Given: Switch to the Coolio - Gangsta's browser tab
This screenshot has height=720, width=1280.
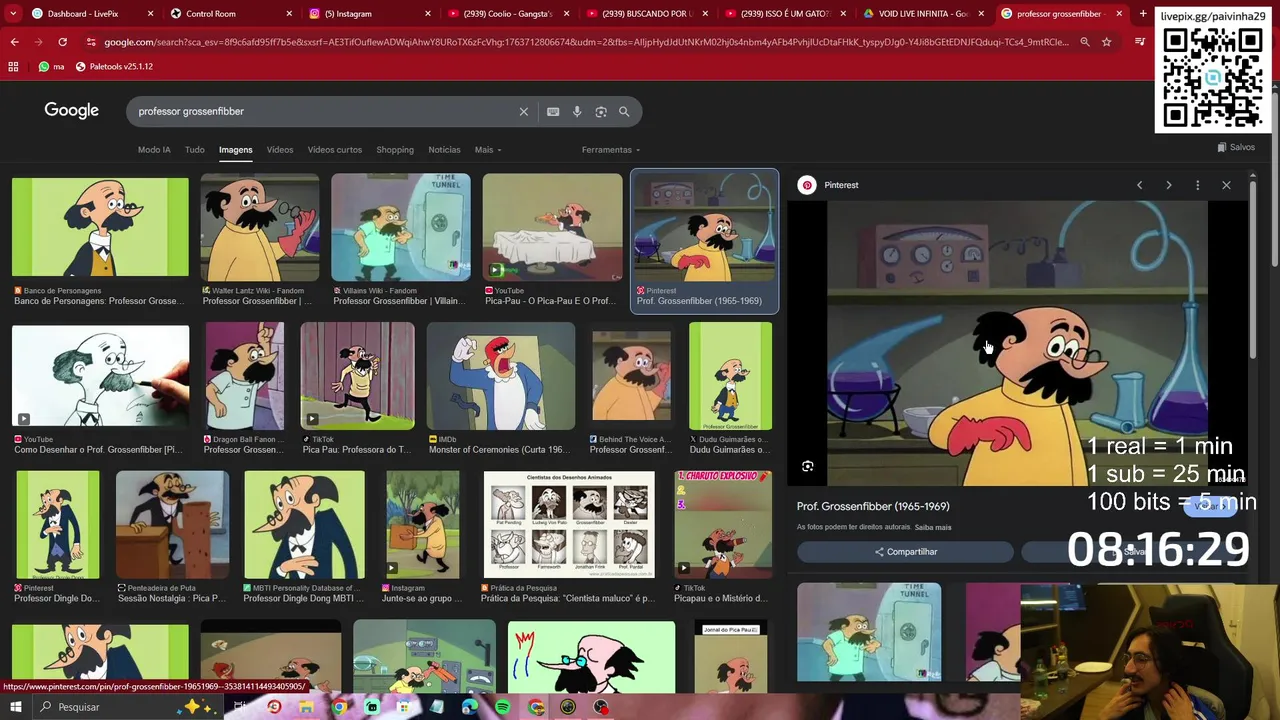Looking at the screenshot, I should point(508,14).
